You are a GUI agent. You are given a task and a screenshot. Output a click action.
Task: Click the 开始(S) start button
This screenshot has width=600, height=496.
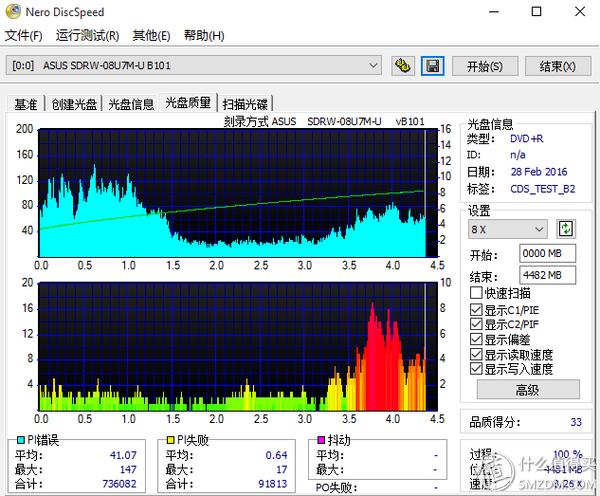tap(485, 67)
